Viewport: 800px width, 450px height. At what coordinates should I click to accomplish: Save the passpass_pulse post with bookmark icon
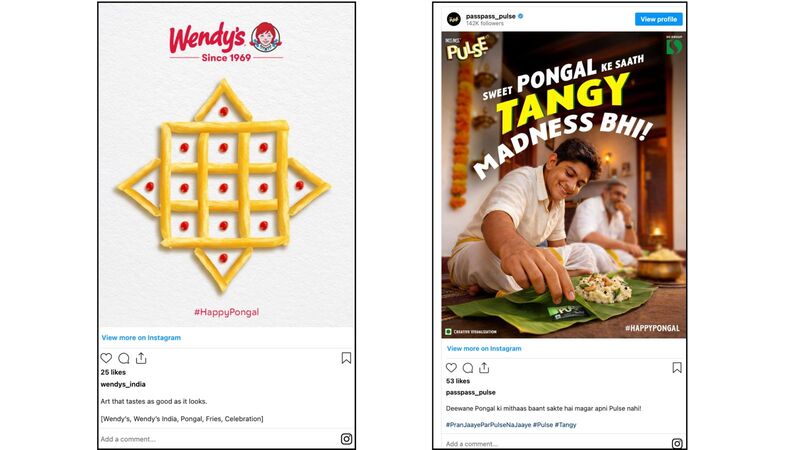[x=677, y=367]
